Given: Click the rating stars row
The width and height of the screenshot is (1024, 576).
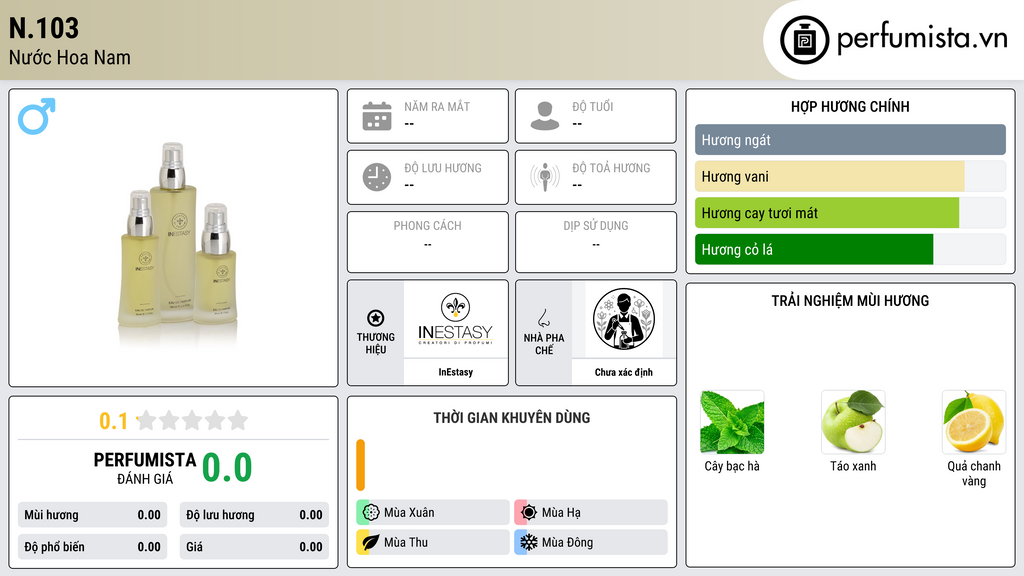Looking at the screenshot, I should pyautogui.click(x=192, y=420).
